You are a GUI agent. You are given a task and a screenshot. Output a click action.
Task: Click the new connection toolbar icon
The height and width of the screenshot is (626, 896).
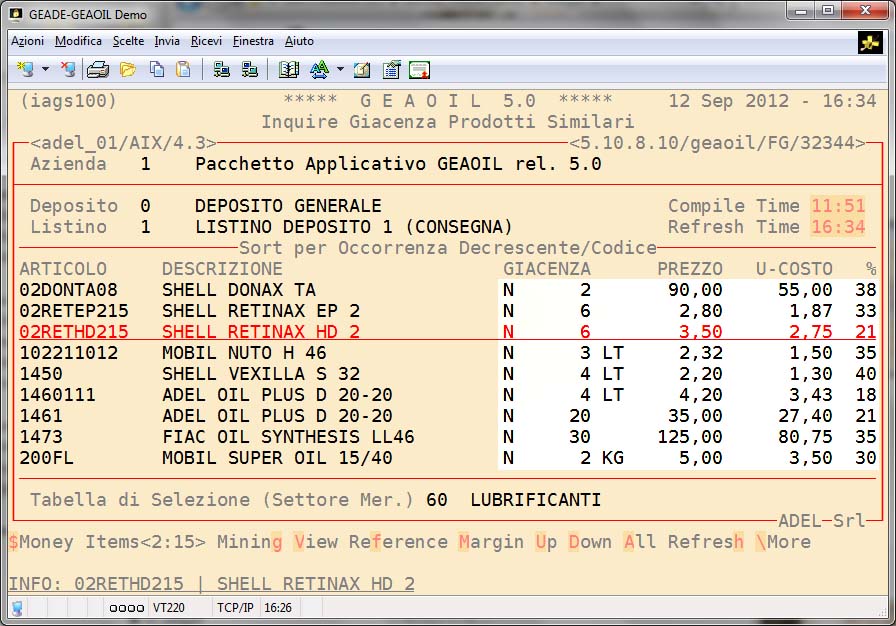pyautogui.click(x=25, y=69)
